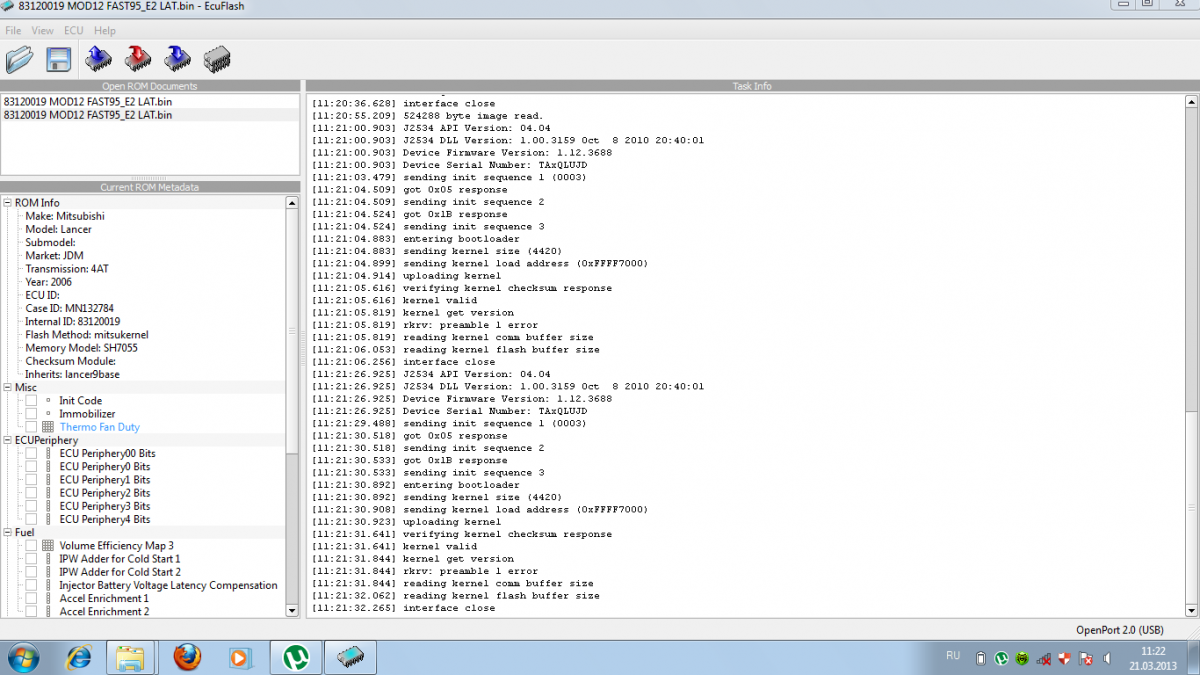Check the Init Code checkbox
Viewport: 1200px width, 675px height.
tap(31, 401)
